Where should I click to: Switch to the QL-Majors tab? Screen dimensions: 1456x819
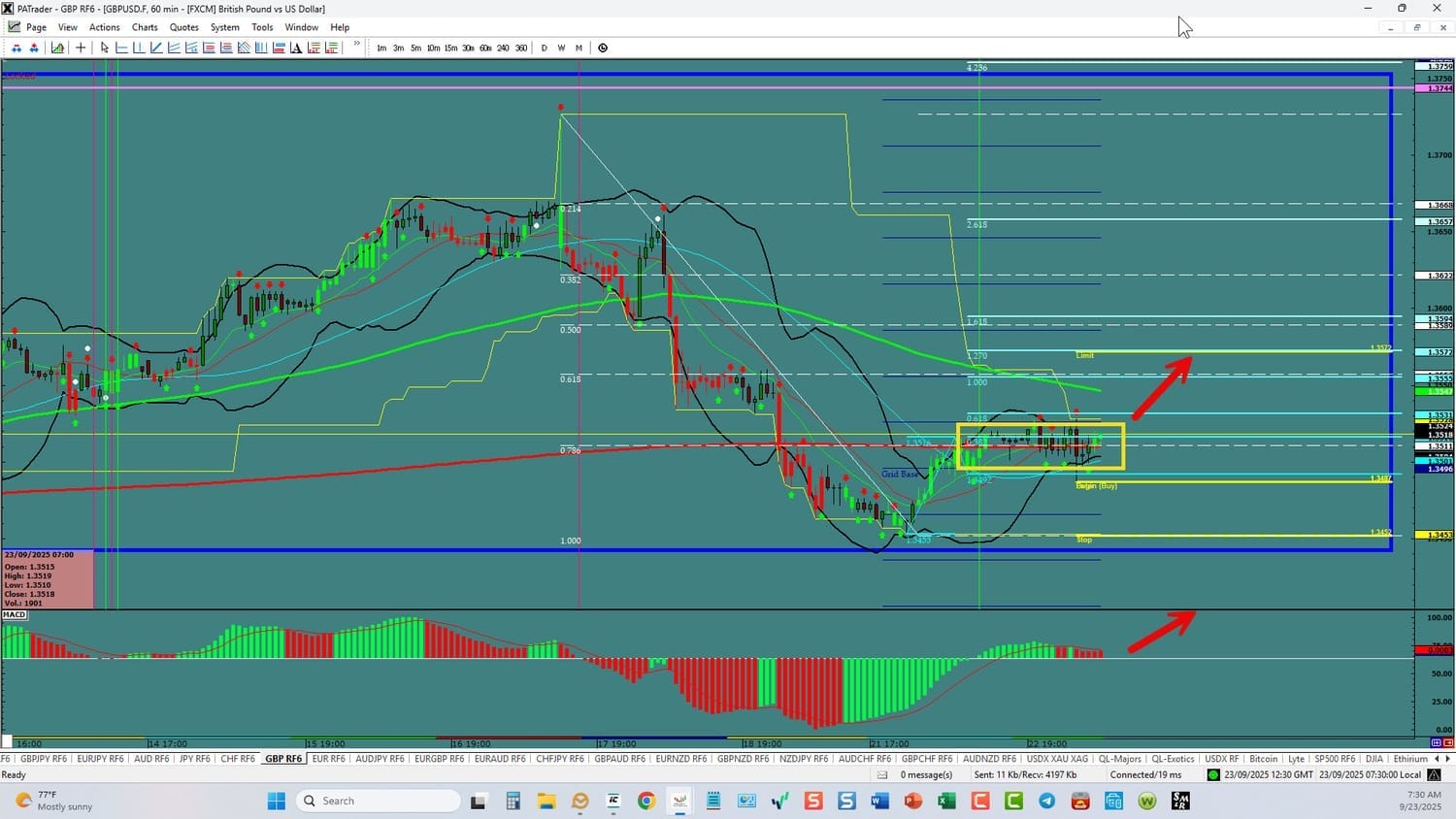point(1120,759)
